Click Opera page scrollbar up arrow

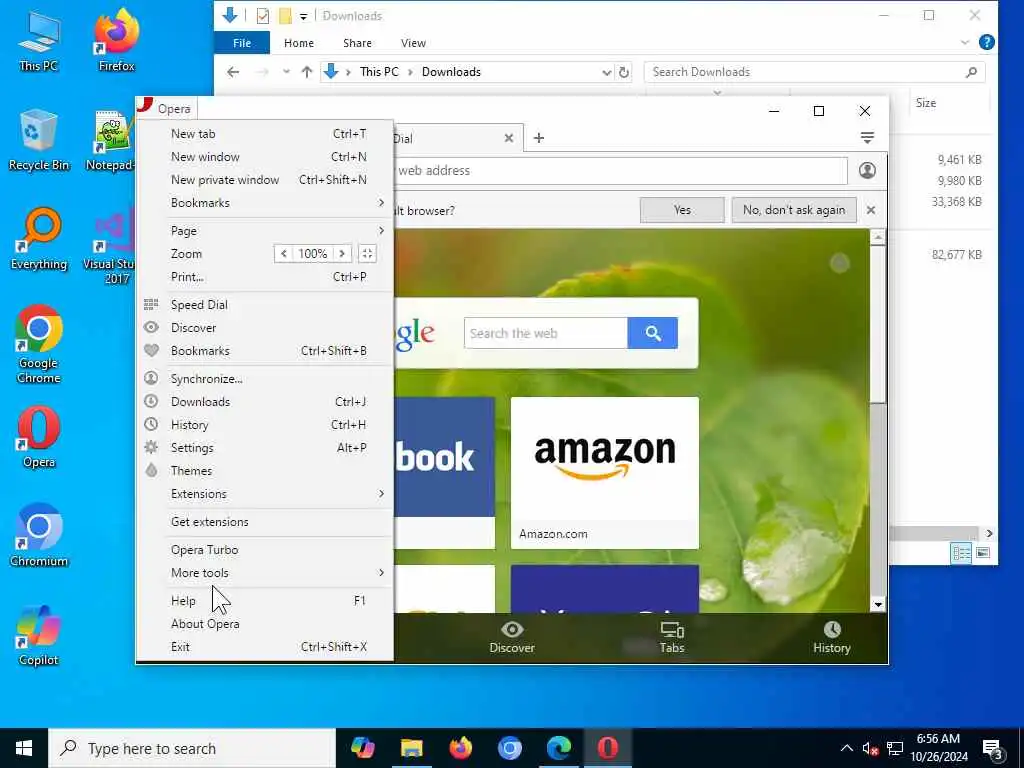878,237
